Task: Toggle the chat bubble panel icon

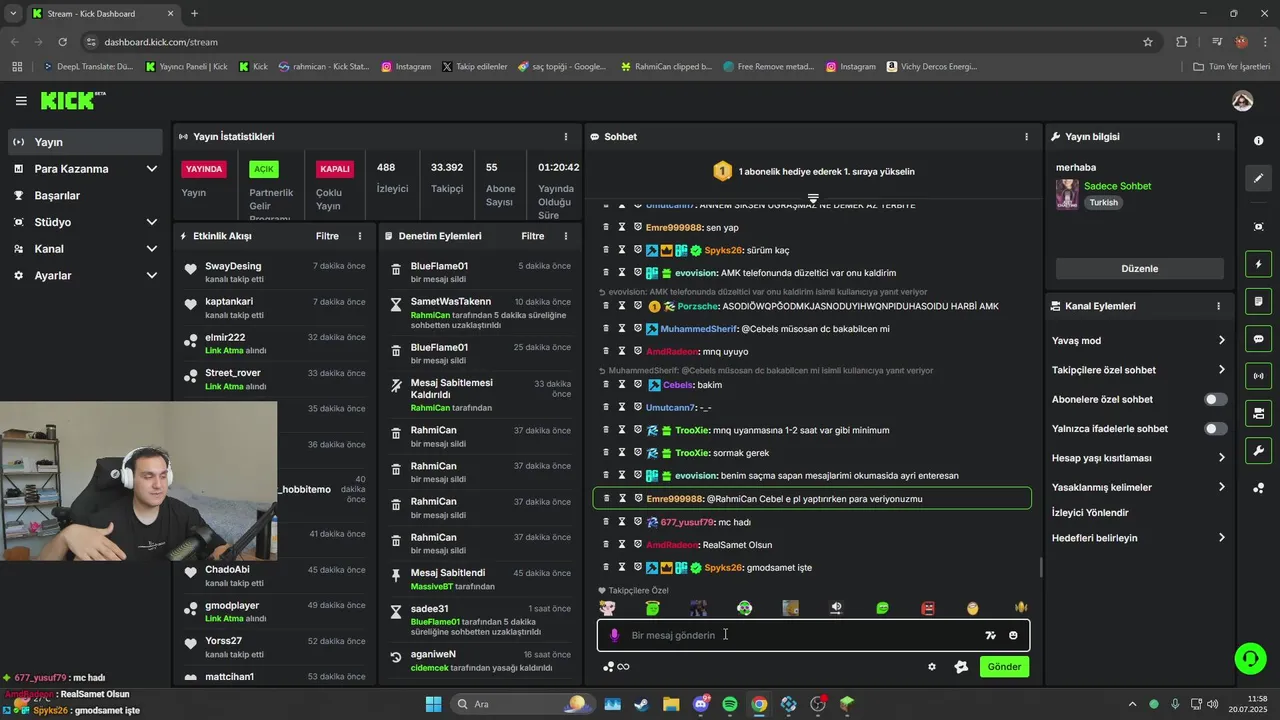Action: [x=1258, y=339]
